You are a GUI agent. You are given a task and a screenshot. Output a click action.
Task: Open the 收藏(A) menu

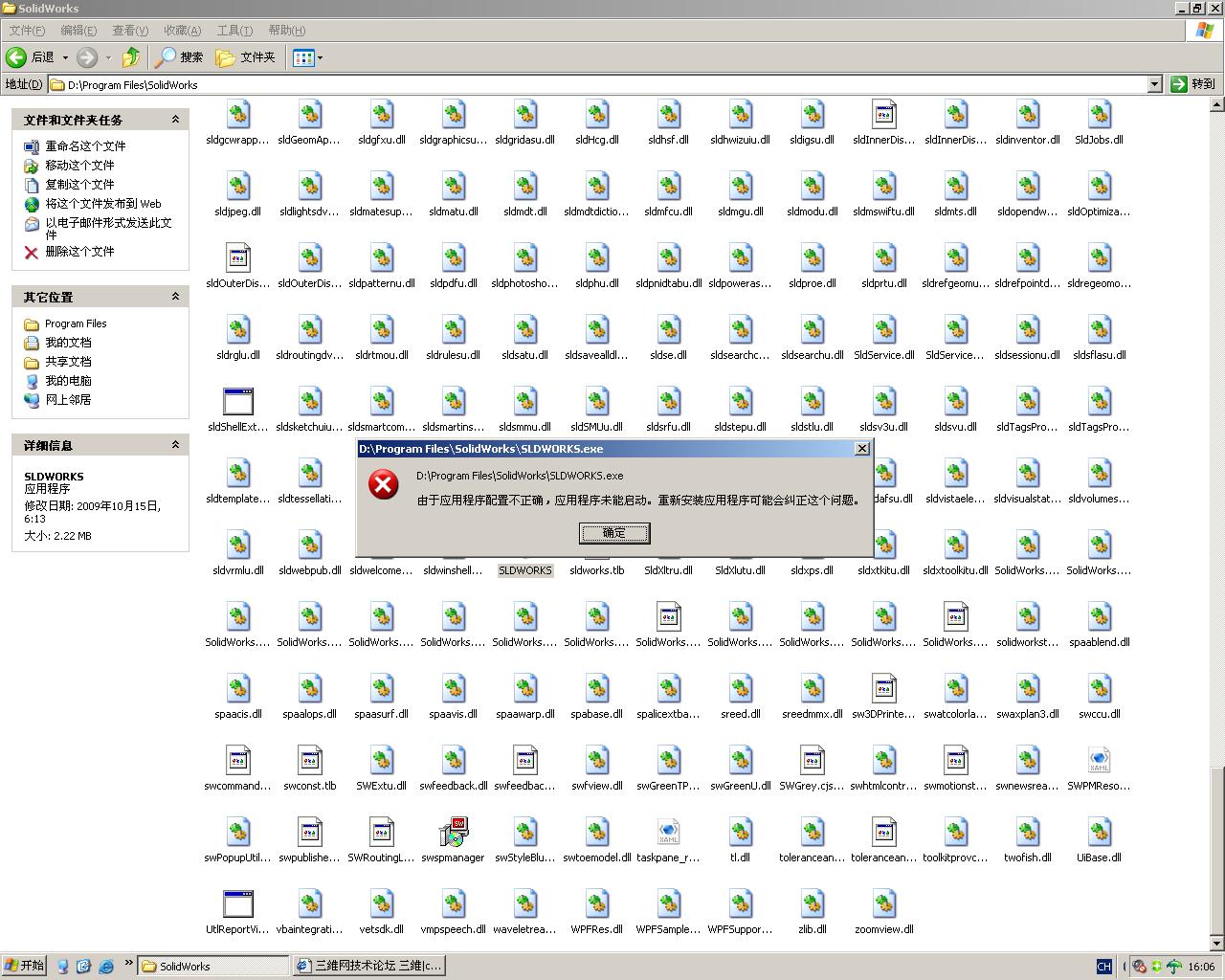point(183,31)
